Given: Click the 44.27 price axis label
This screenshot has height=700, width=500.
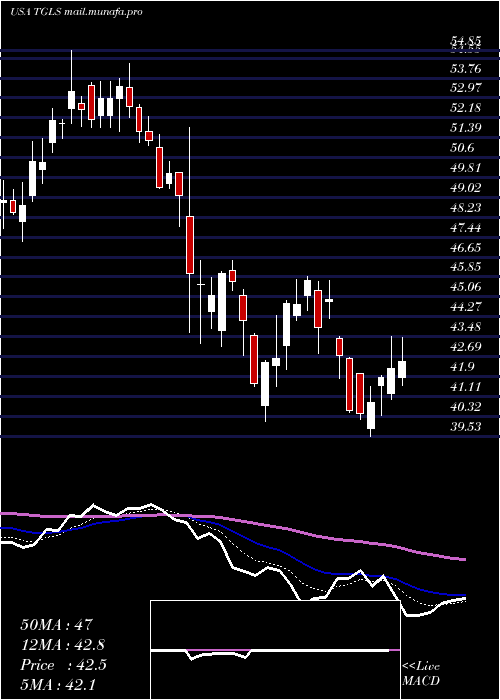Looking at the screenshot, I should tap(466, 307).
